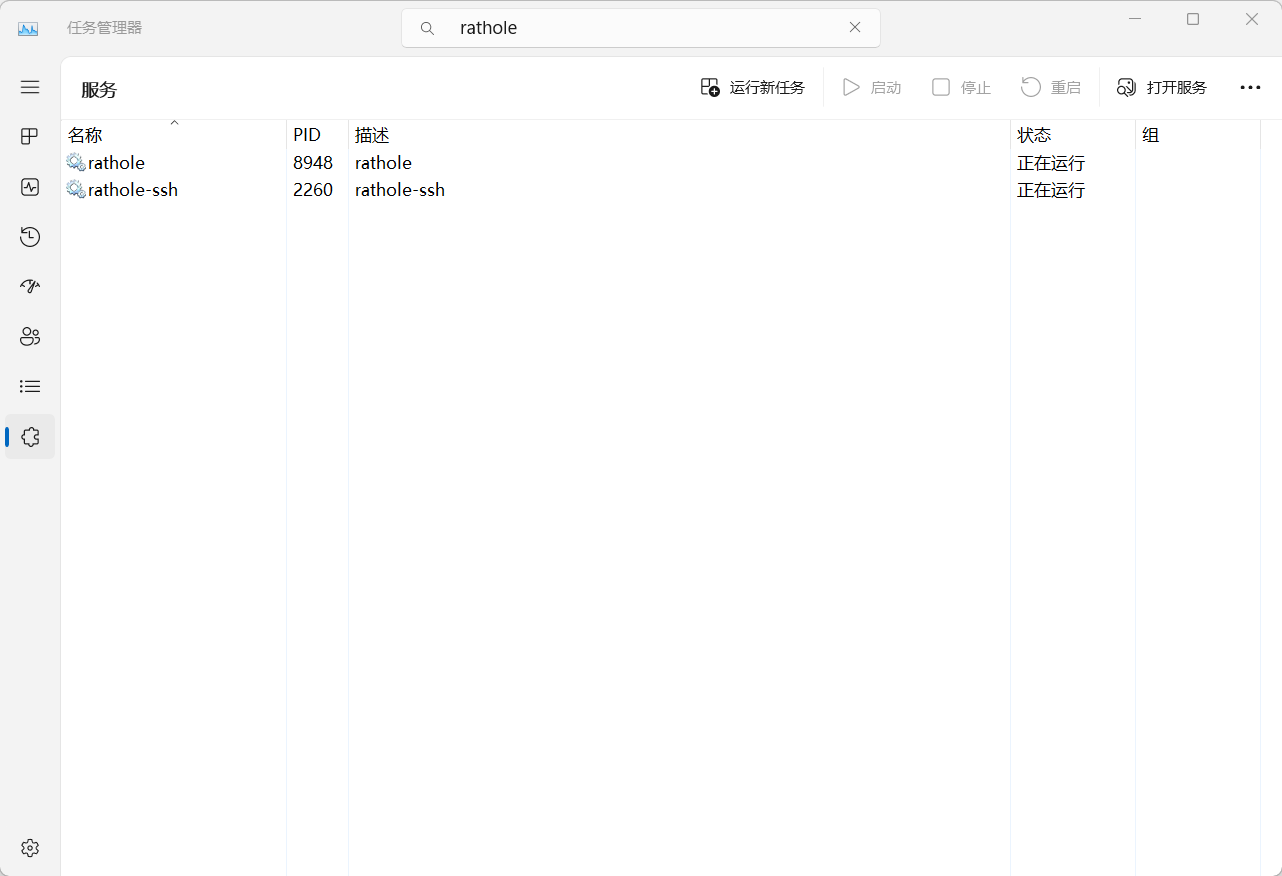Open Task Manager settings gear

click(x=30, y=848)
